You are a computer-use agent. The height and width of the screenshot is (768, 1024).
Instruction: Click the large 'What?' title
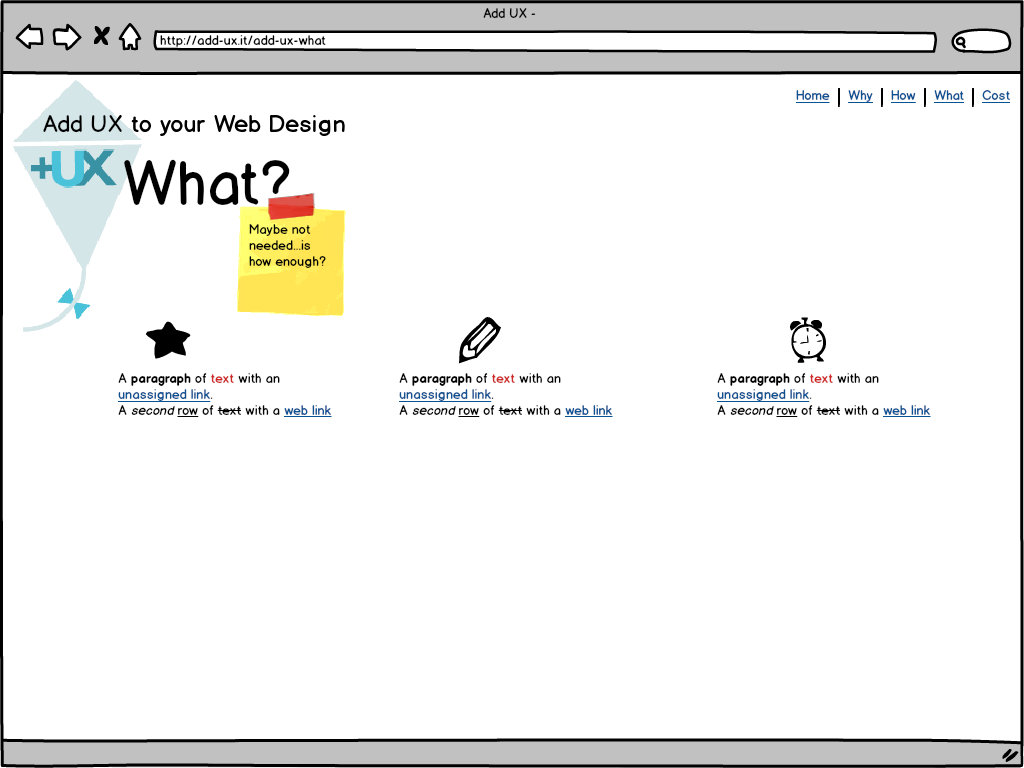tap(207, 184)
